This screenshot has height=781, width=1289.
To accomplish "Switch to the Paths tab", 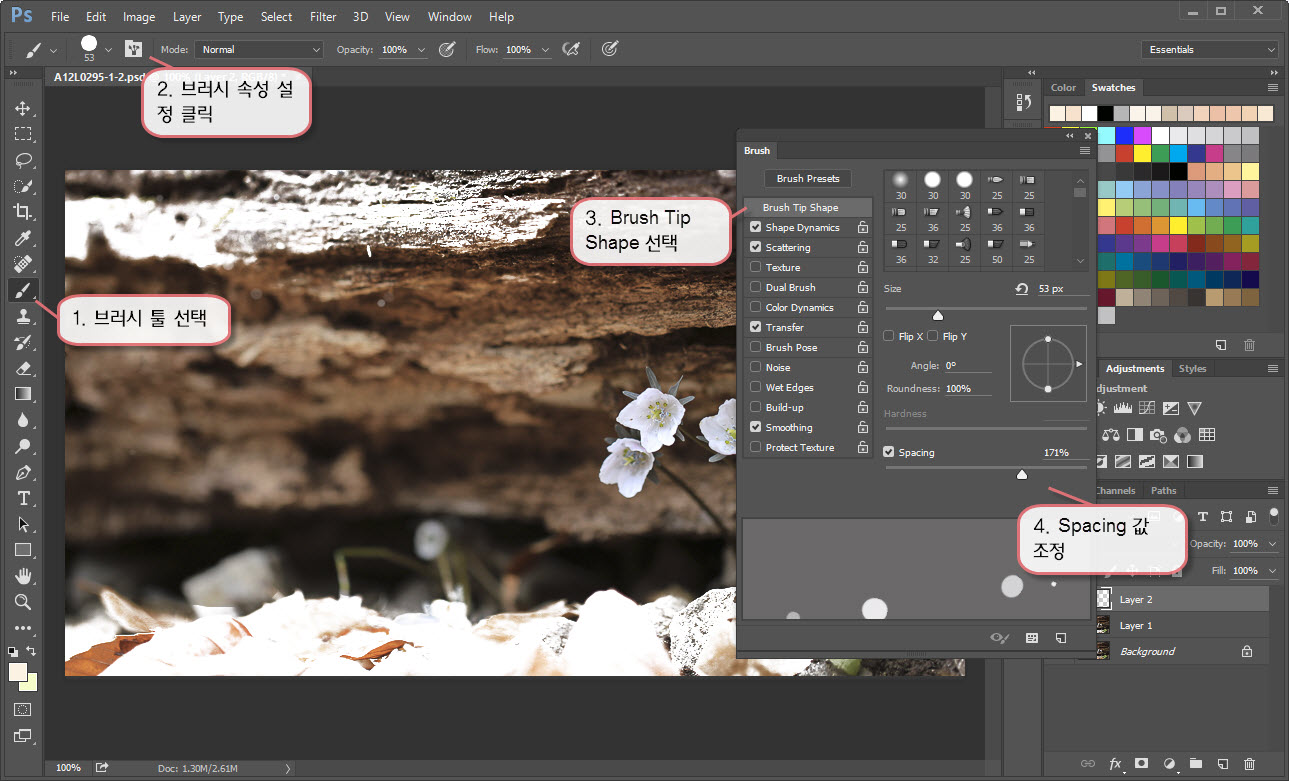I will pyautogui.click(x=1163, y=490).
